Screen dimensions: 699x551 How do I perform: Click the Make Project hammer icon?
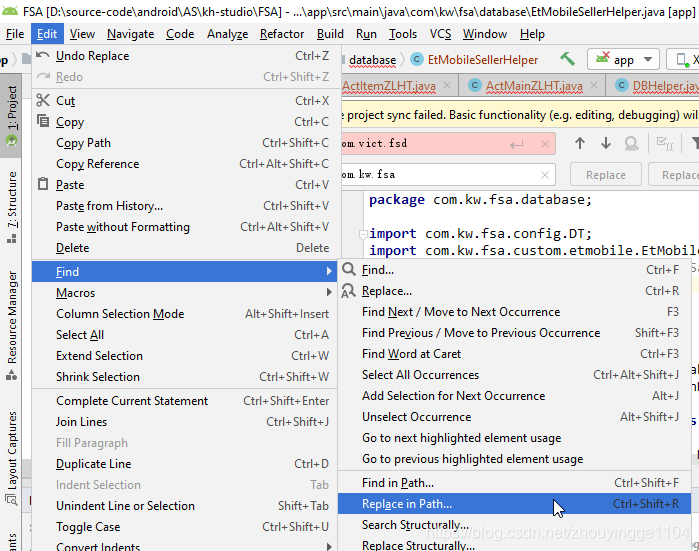click(567, 59)
